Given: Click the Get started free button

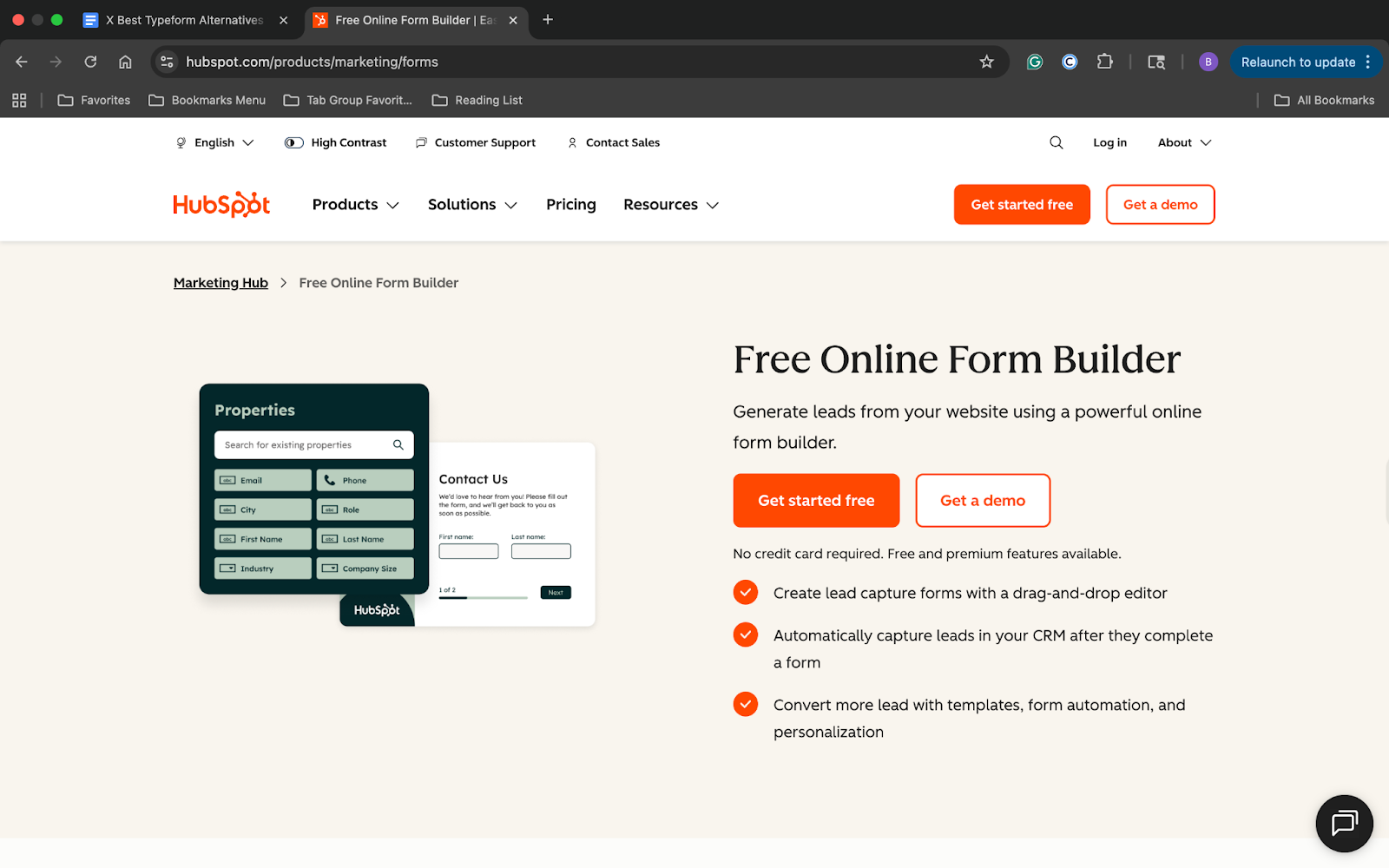Looking at the screenshot, I should click(x=815, y=500).
